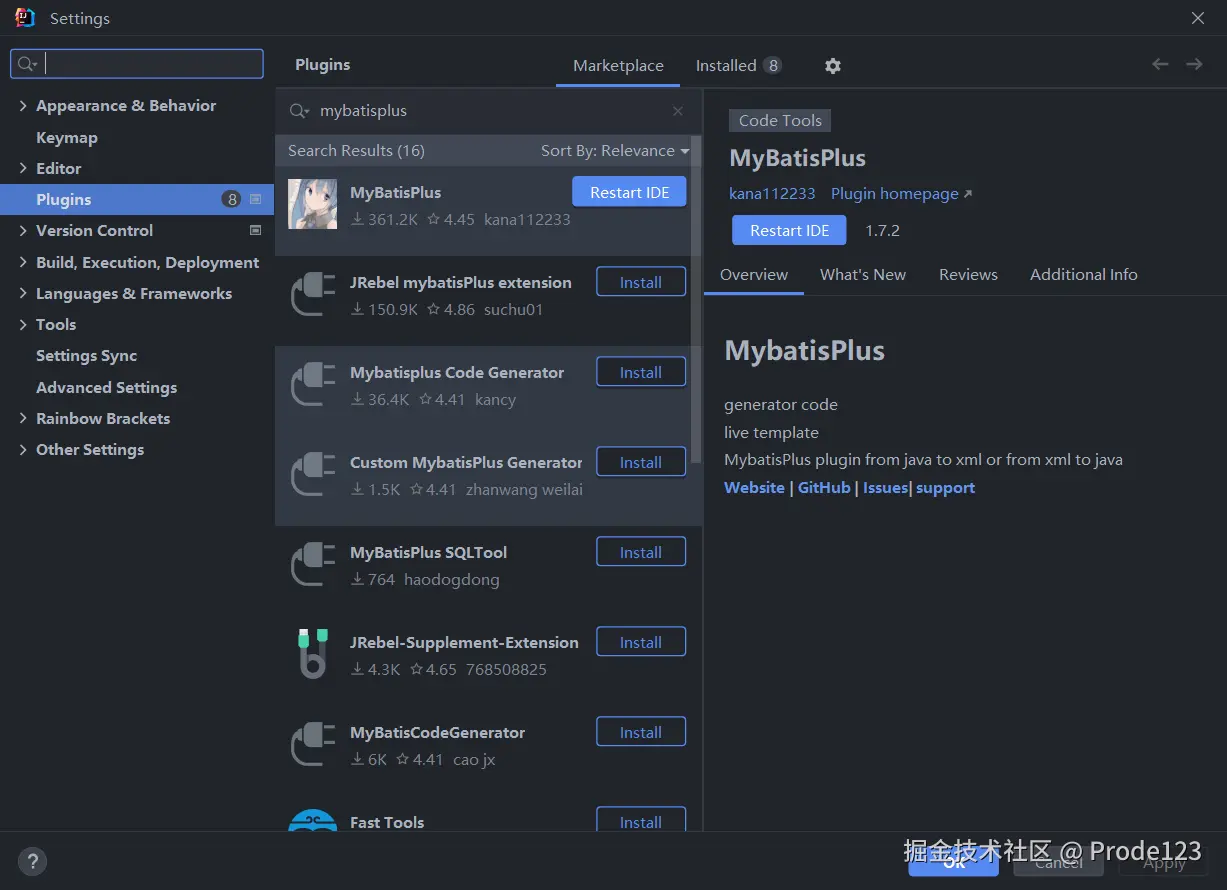Expand the Other Settings node

click(22, 449)
